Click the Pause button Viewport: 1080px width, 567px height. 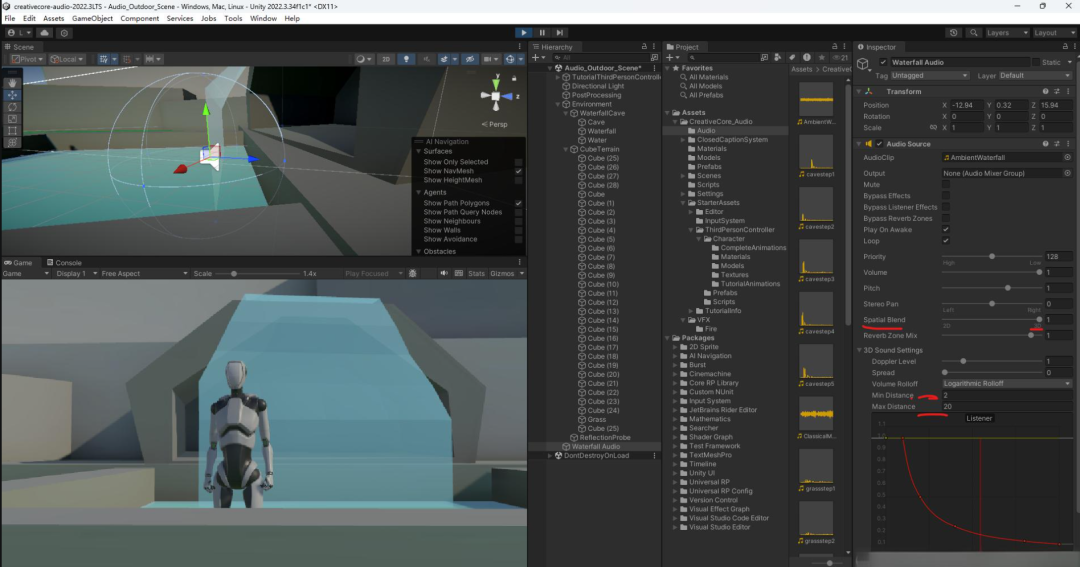click(542, 32)
